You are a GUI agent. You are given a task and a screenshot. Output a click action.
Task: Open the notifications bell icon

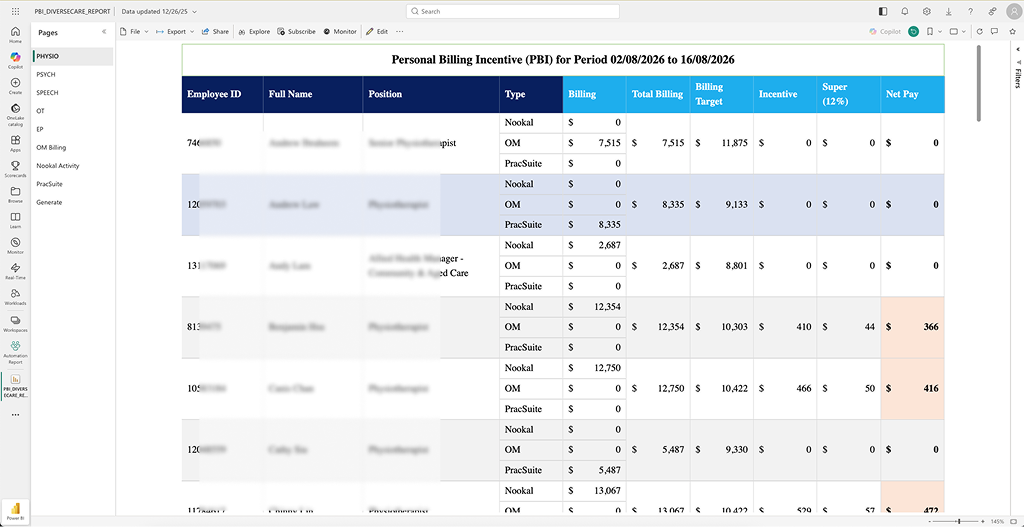(x=904, y=11)
